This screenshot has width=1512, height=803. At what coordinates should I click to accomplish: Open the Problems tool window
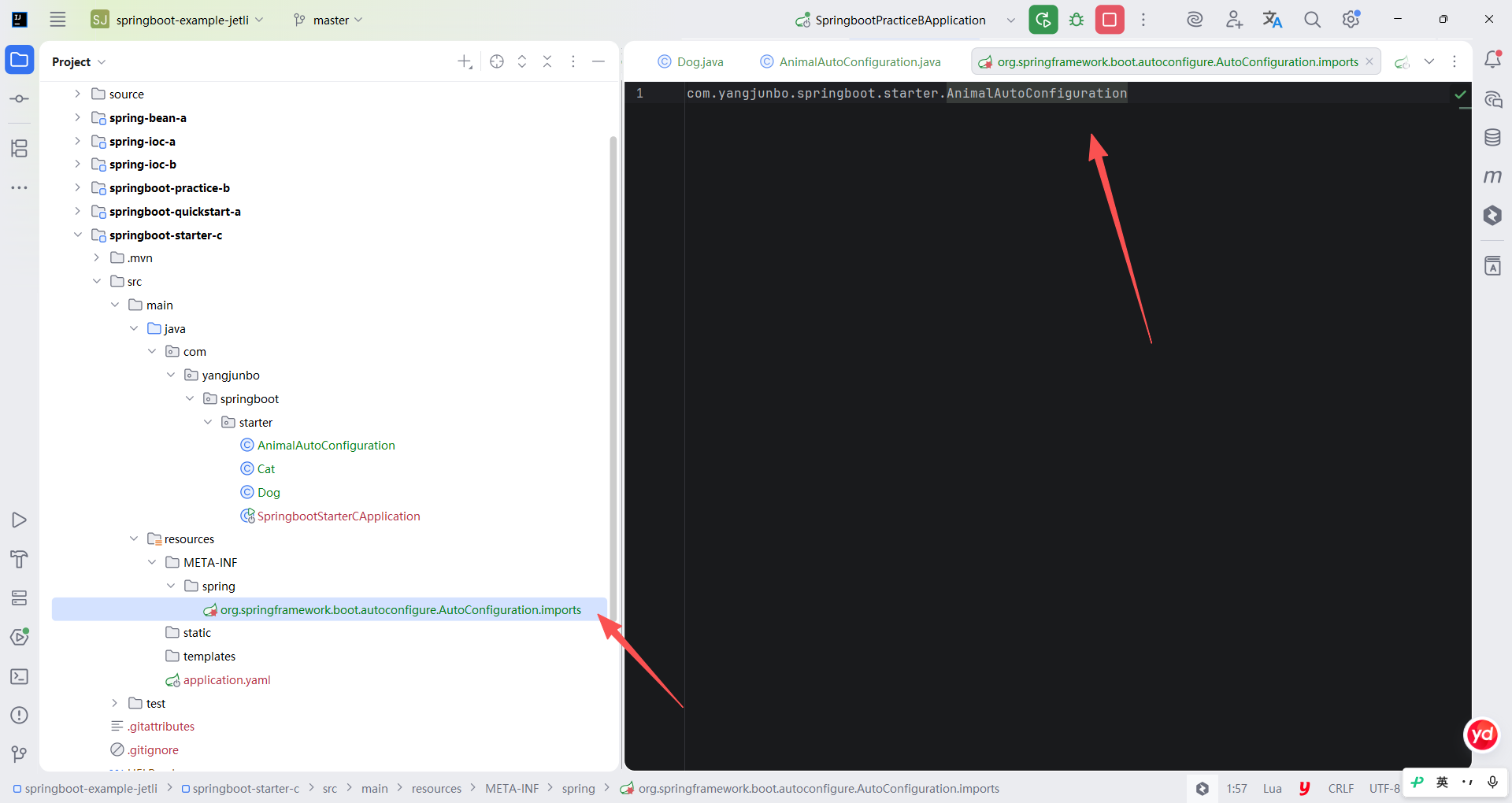point(20,715)
